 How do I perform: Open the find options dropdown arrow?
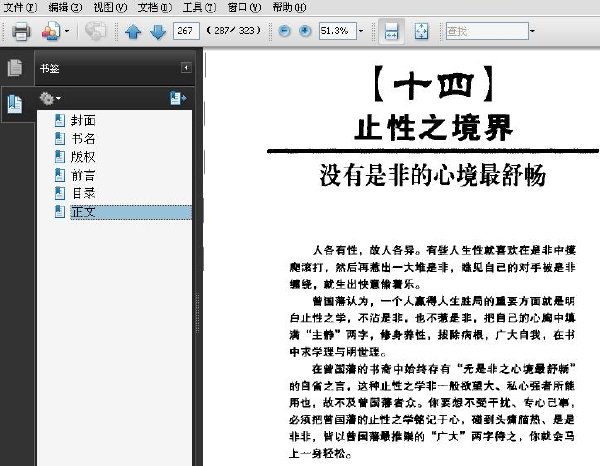coord(532,31)
